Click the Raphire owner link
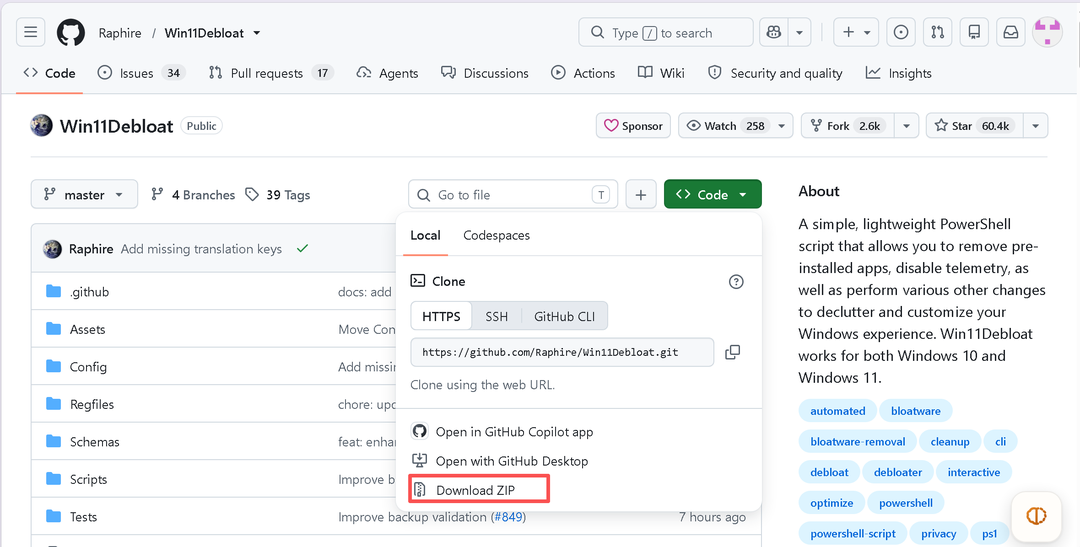This screenshot has width=1080, height=547. tap(120, 33)
